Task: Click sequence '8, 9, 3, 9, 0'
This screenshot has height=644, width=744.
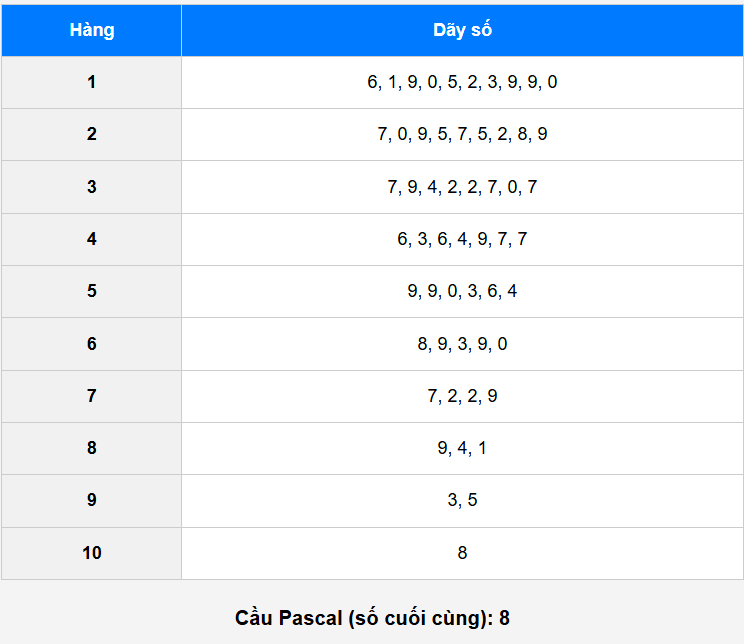Action: click(x=462, y=344)
